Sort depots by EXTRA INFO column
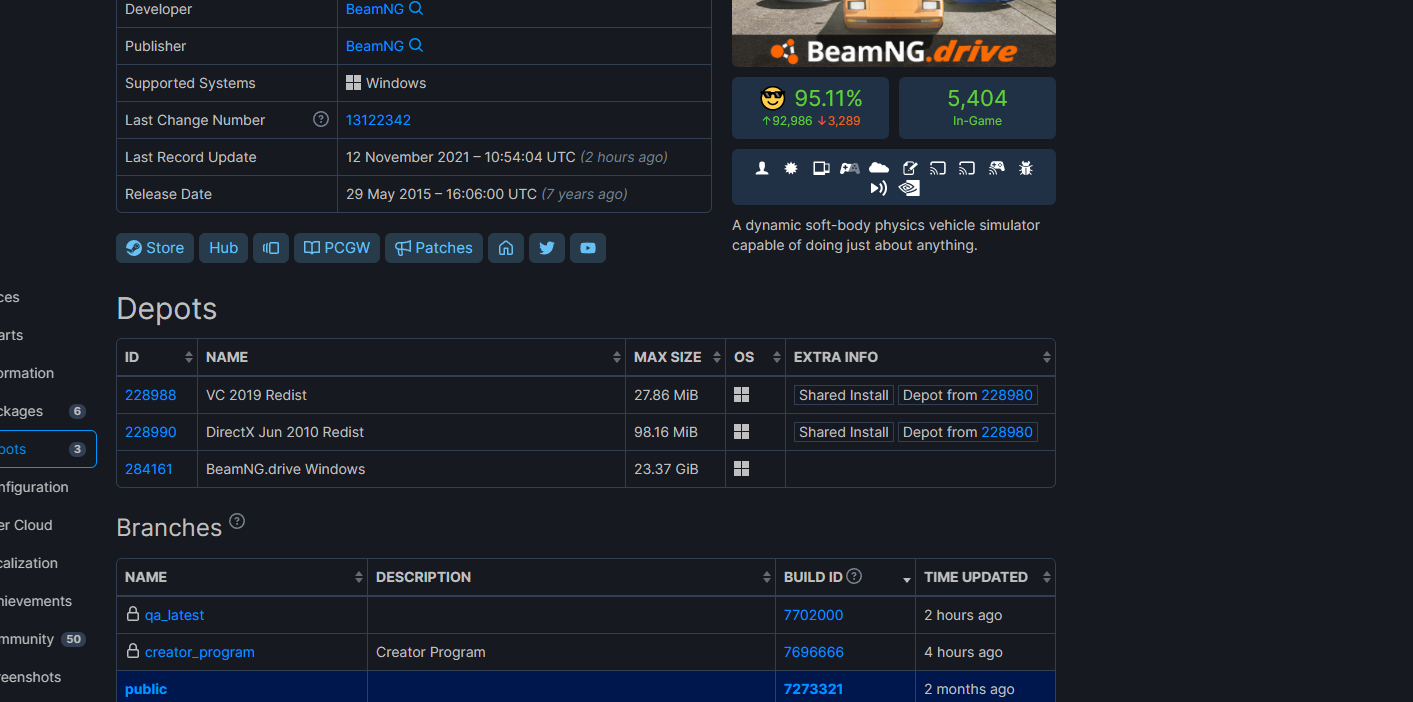The height and width of the screenshot is (702, 1413). (x=921, y=357)
